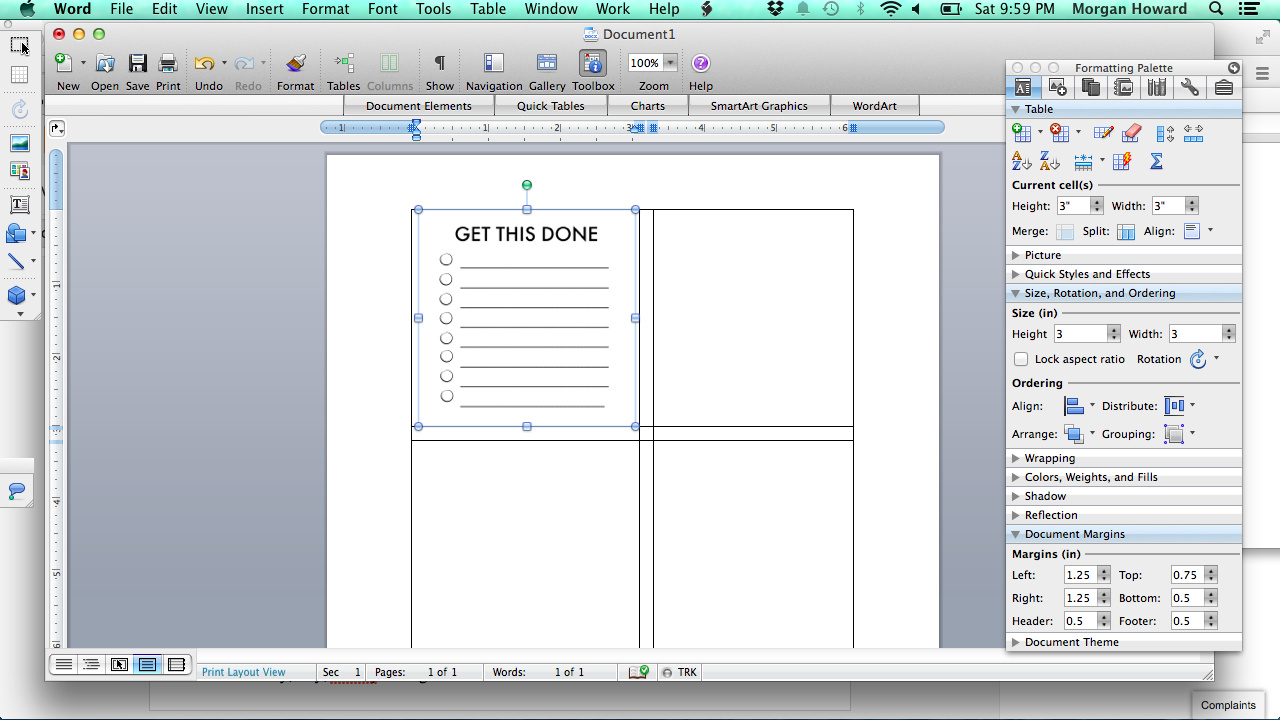Click the spelling check status icon

click(x=639, y=672)
